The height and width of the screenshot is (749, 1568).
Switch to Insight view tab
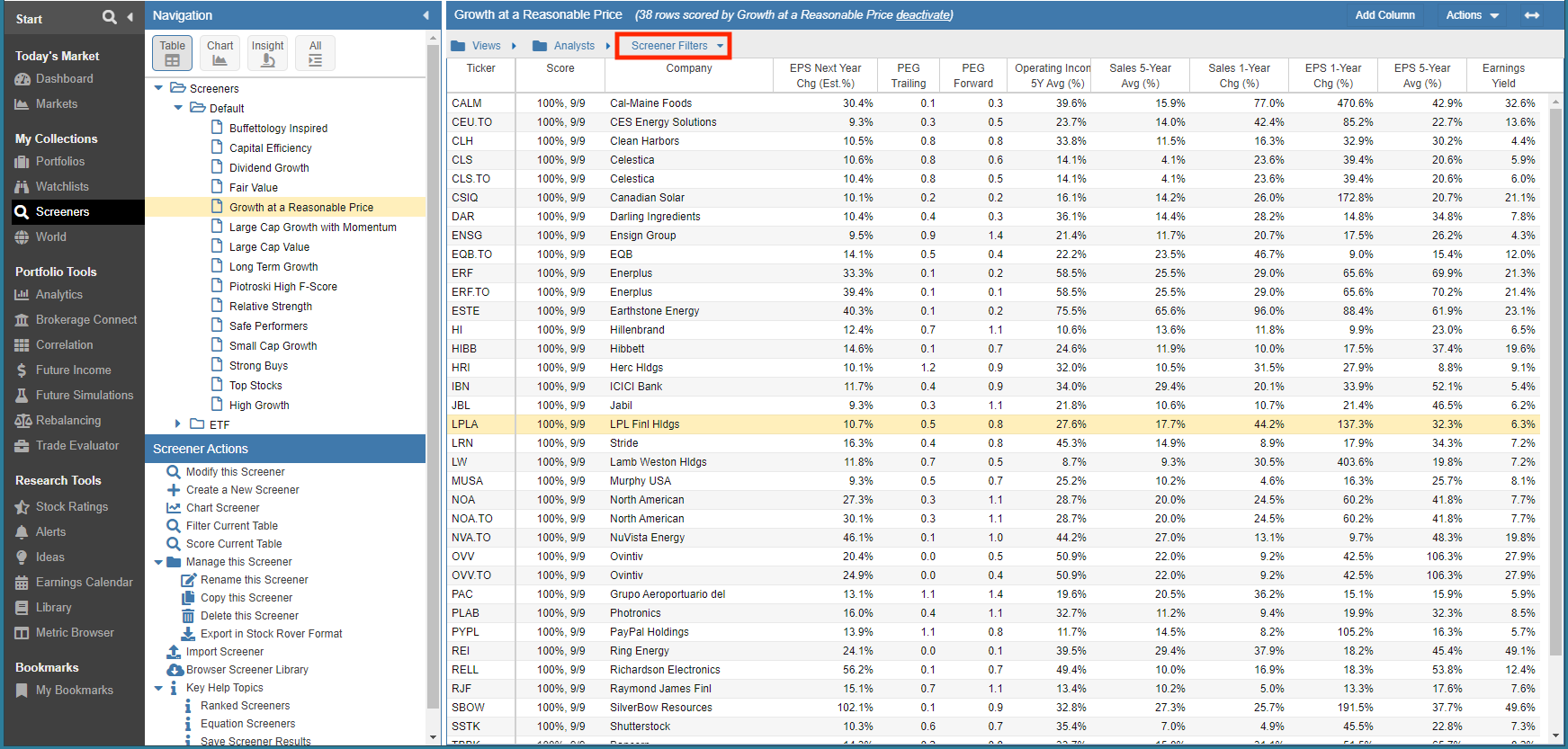pos(267,53)
